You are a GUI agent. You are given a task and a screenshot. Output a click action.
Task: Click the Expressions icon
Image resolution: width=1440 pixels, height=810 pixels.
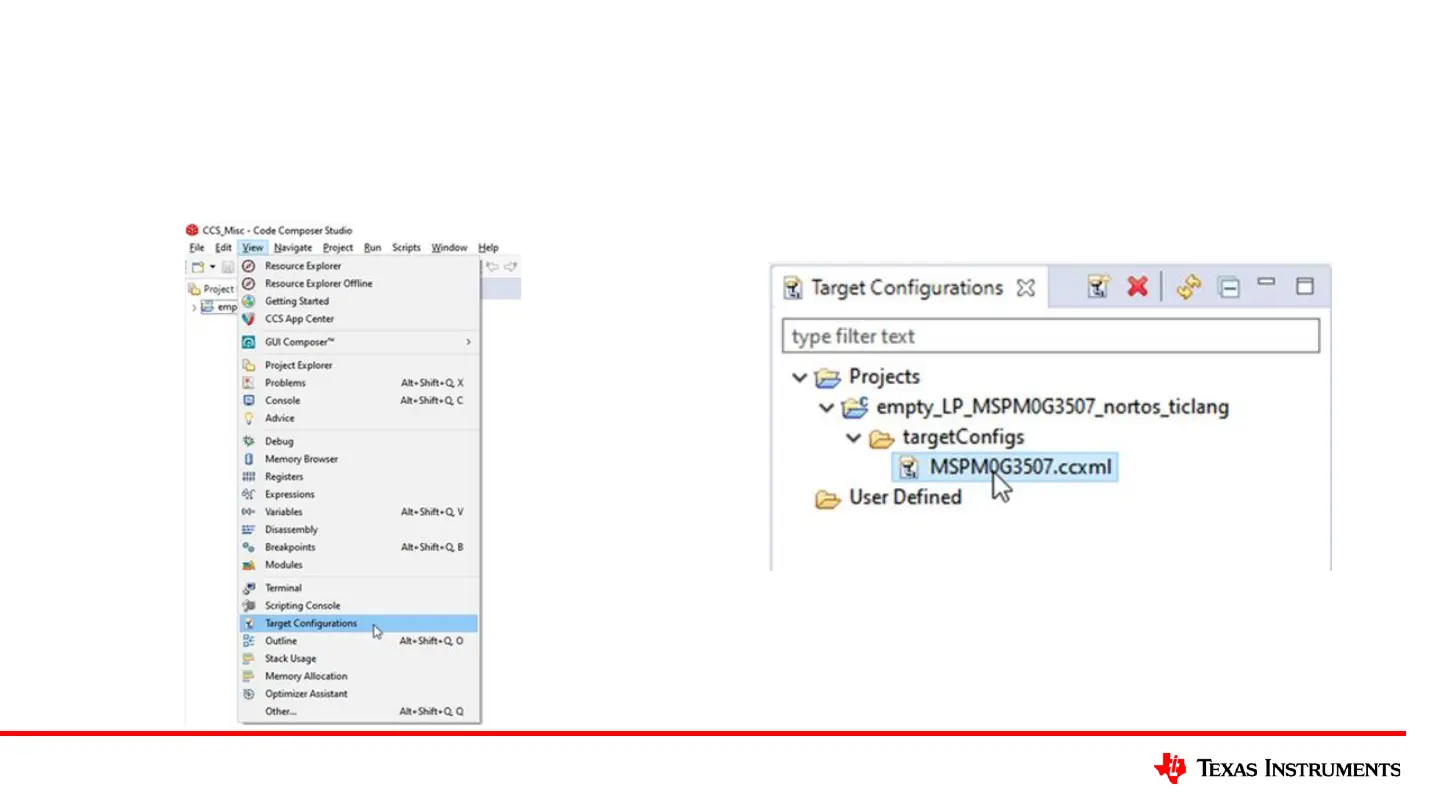(249, 494)
